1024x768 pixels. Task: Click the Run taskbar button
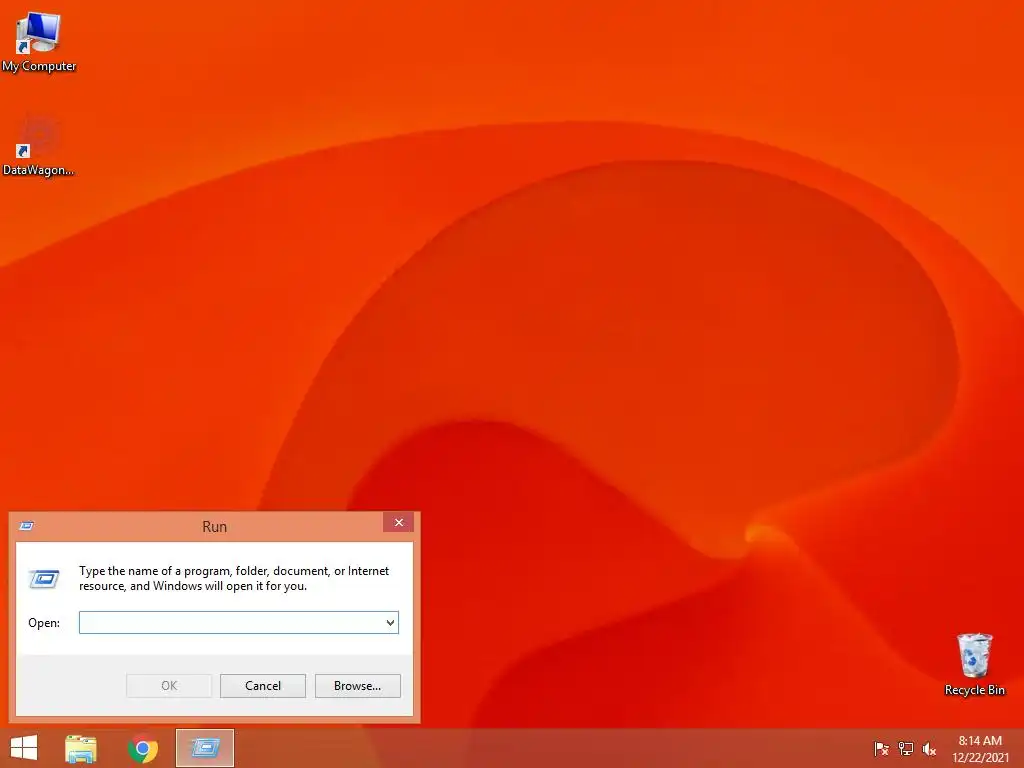pyautogui.click(x=205, y=748)
